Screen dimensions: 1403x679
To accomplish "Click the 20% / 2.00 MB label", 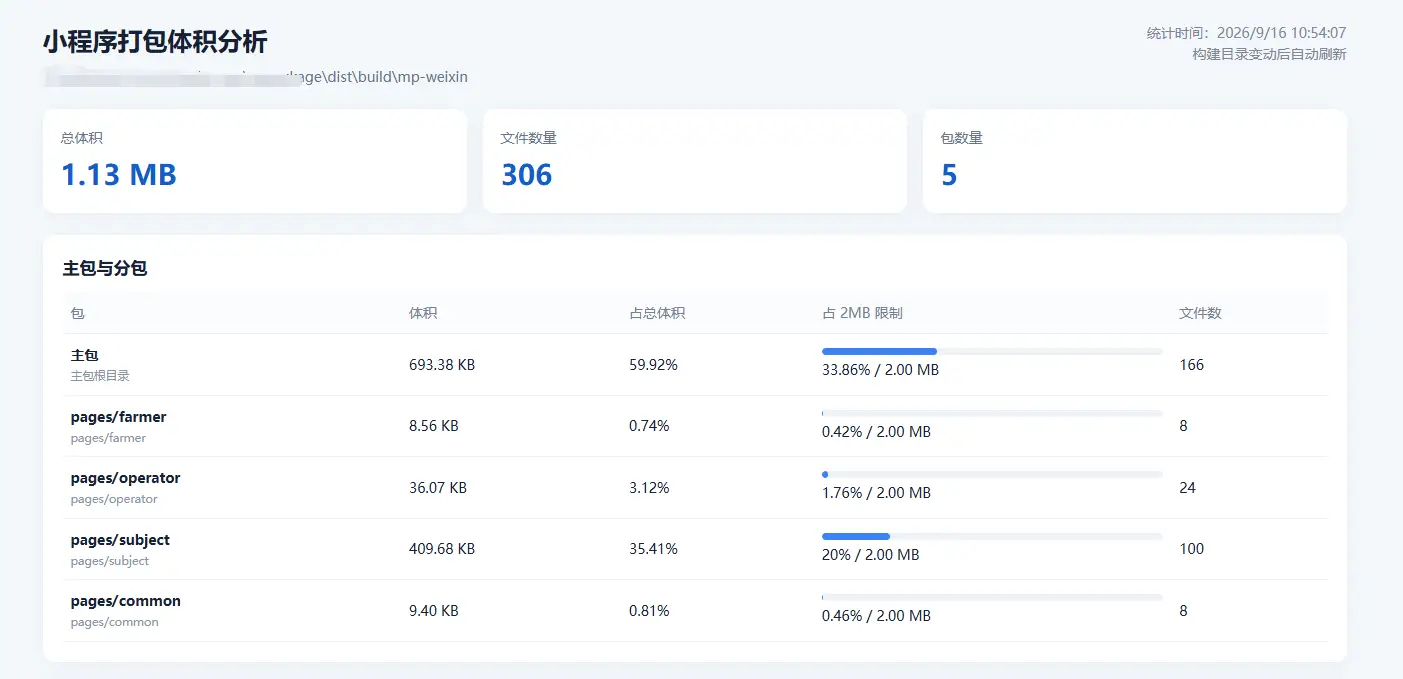I will point(870,555).
